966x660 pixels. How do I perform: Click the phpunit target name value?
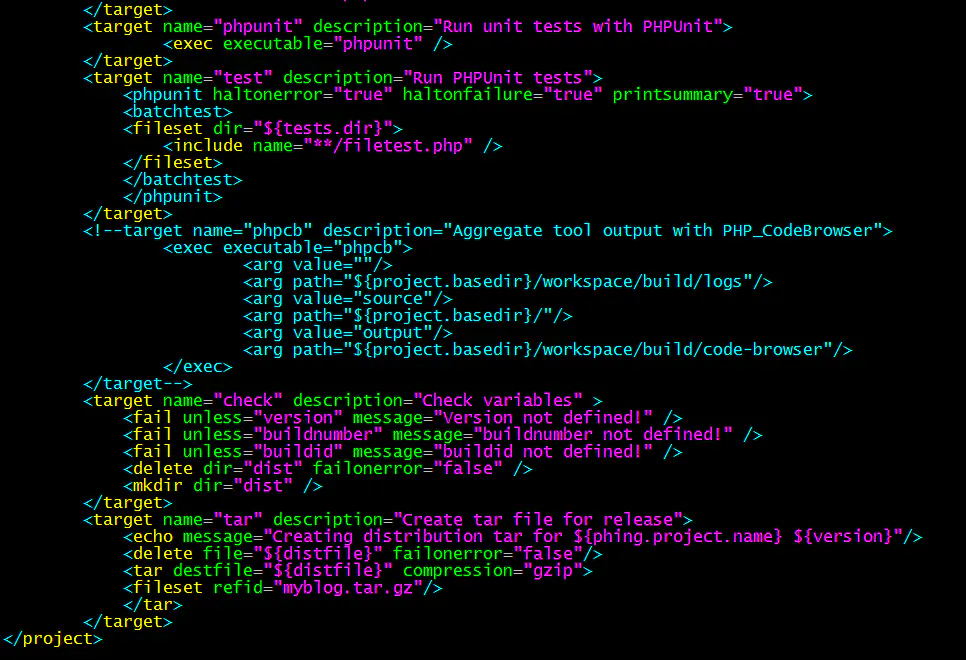(x=258, y=27)
